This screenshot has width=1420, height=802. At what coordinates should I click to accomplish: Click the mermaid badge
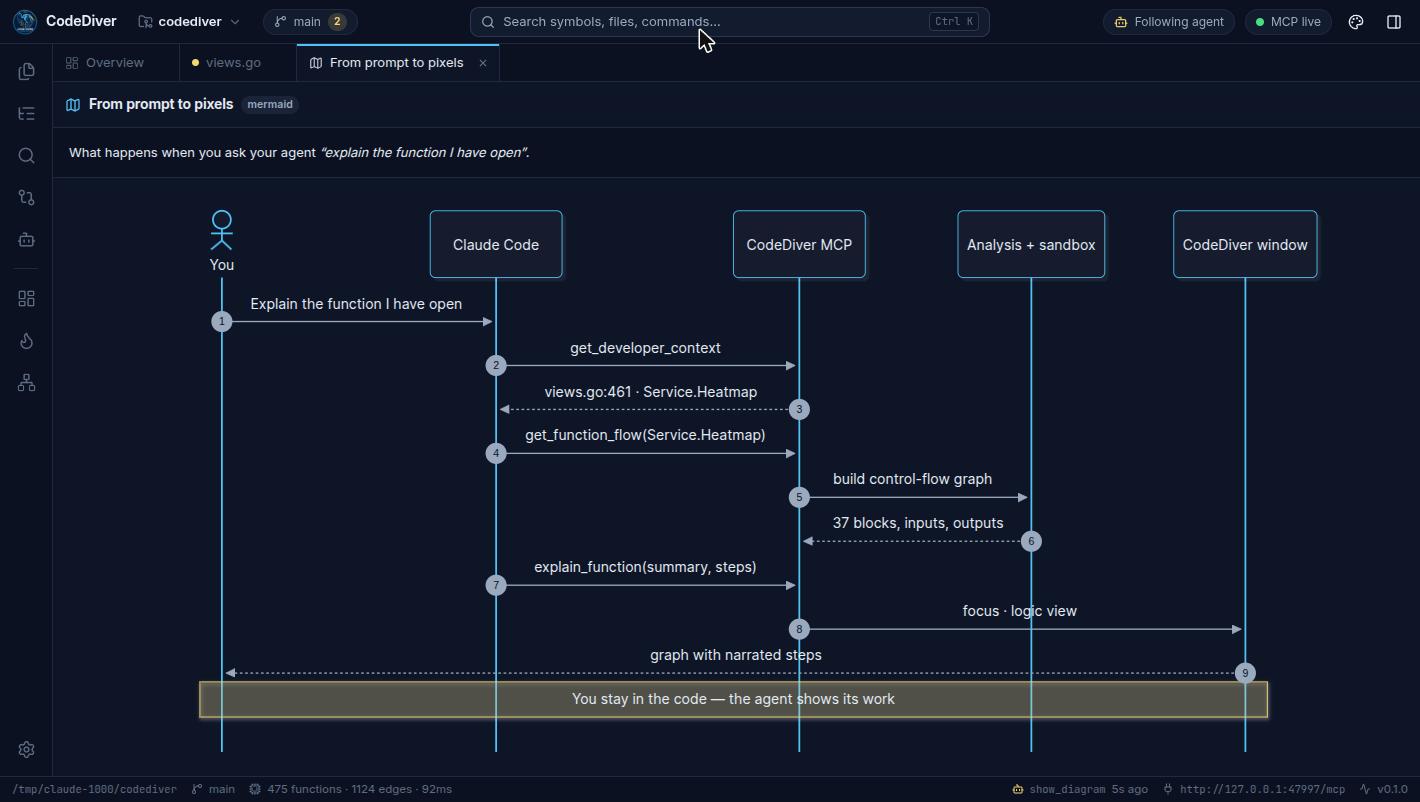click(270, 104)
